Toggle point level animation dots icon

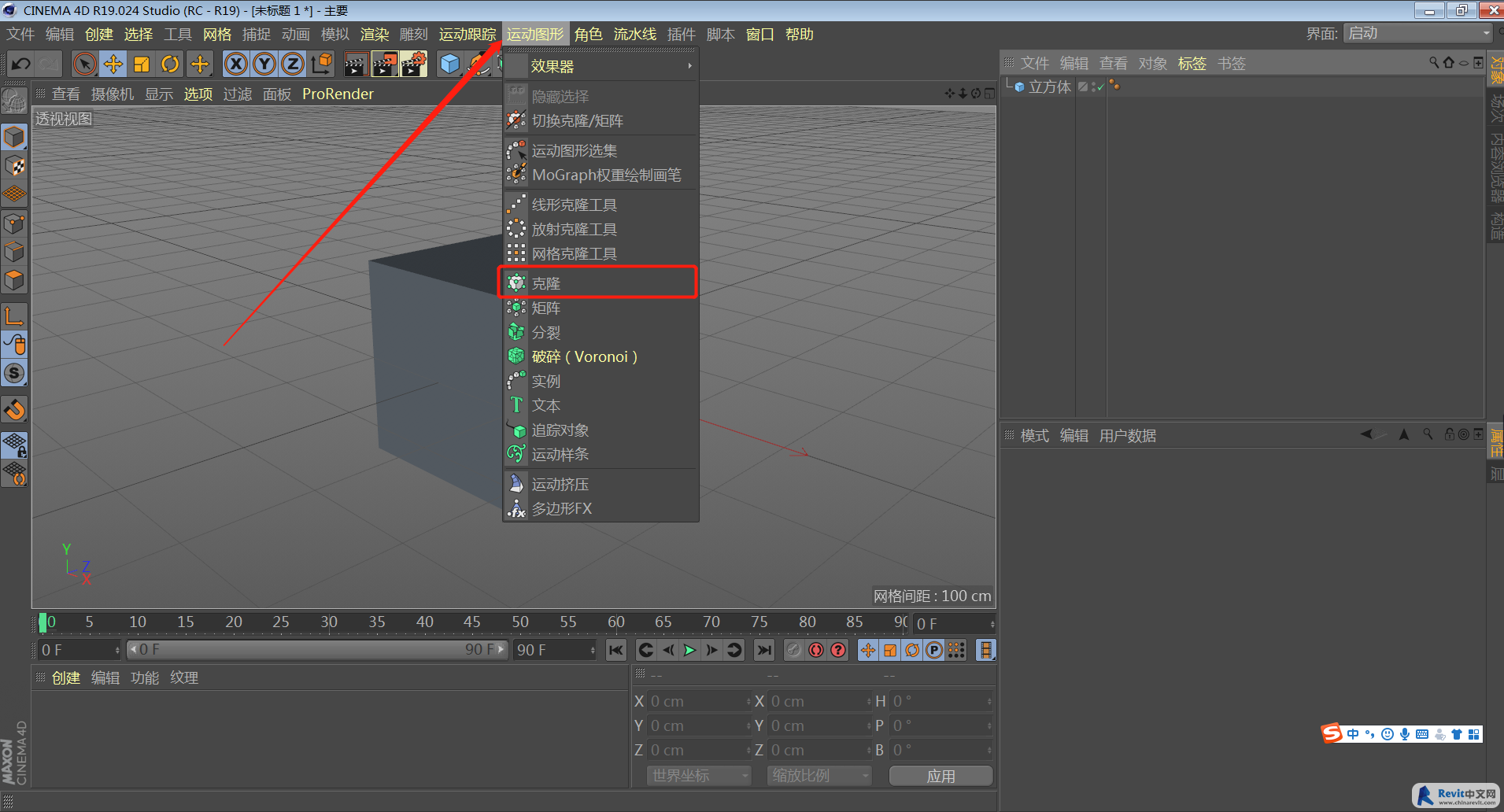tap(956, 650)
